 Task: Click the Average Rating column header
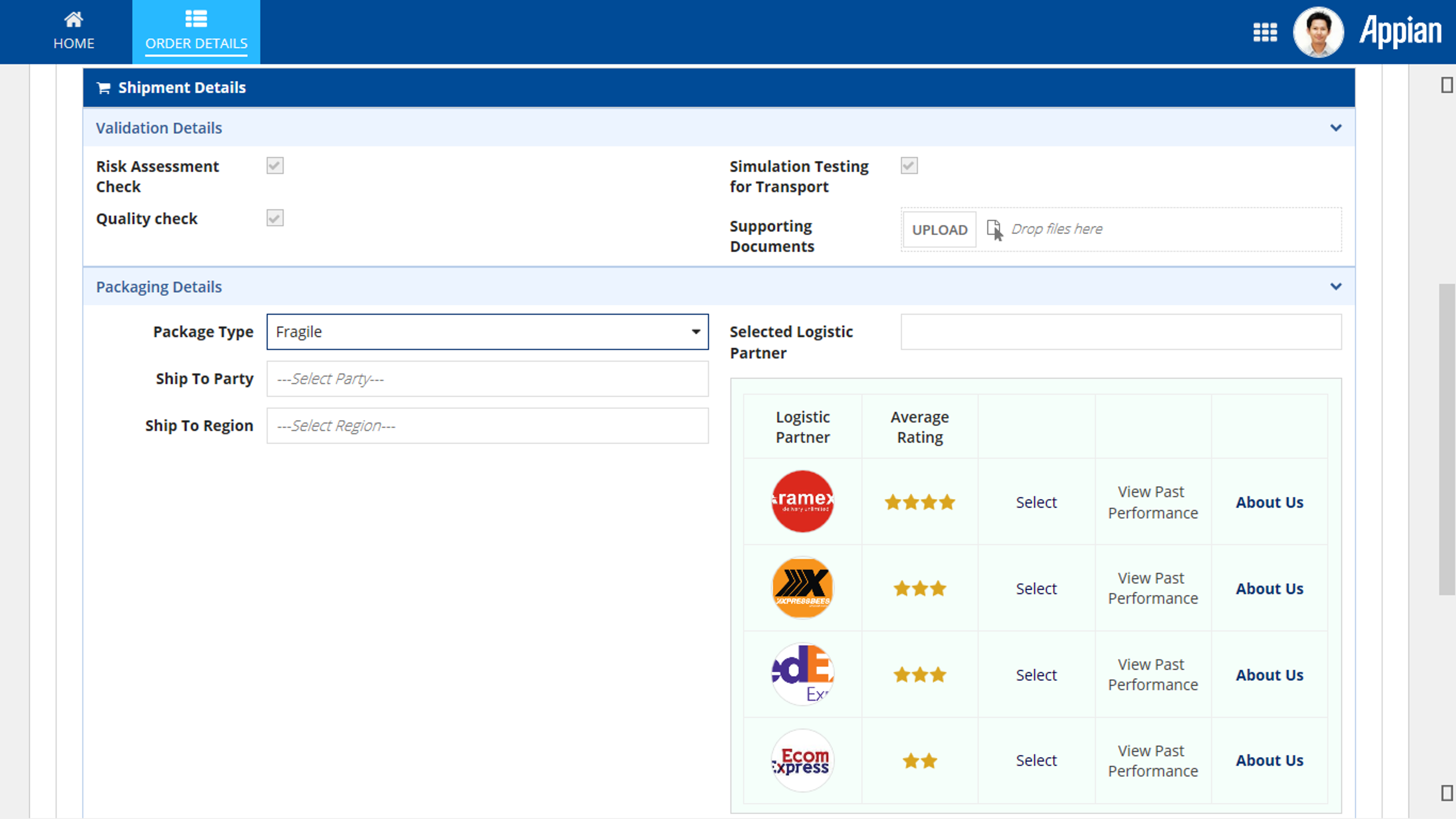tap(919, 427)
